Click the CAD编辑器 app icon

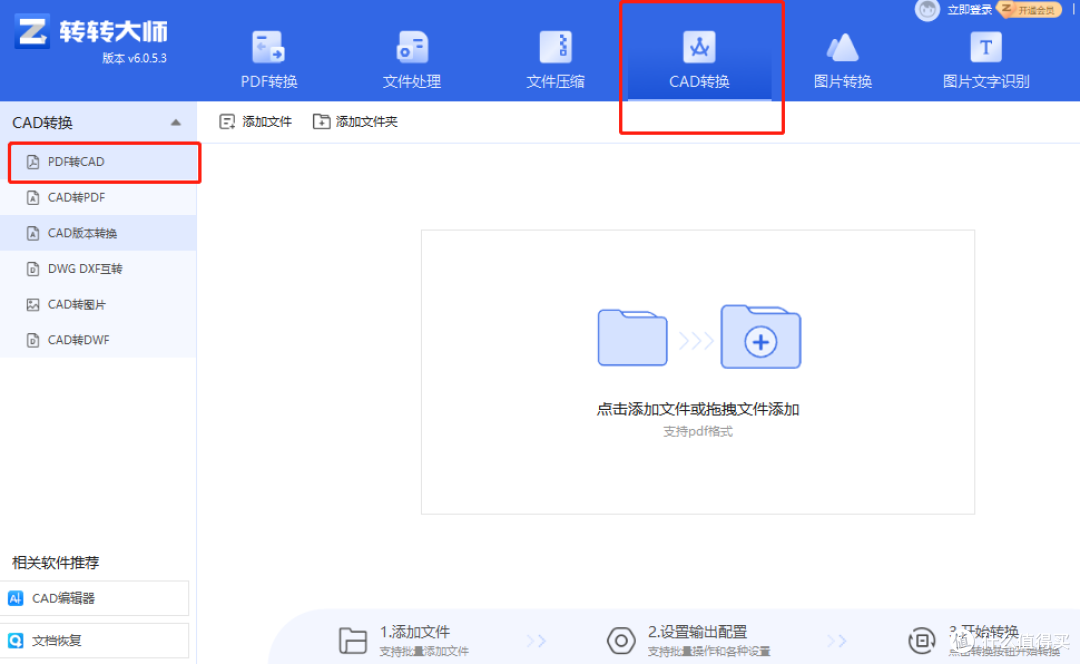tap(15, 599)
